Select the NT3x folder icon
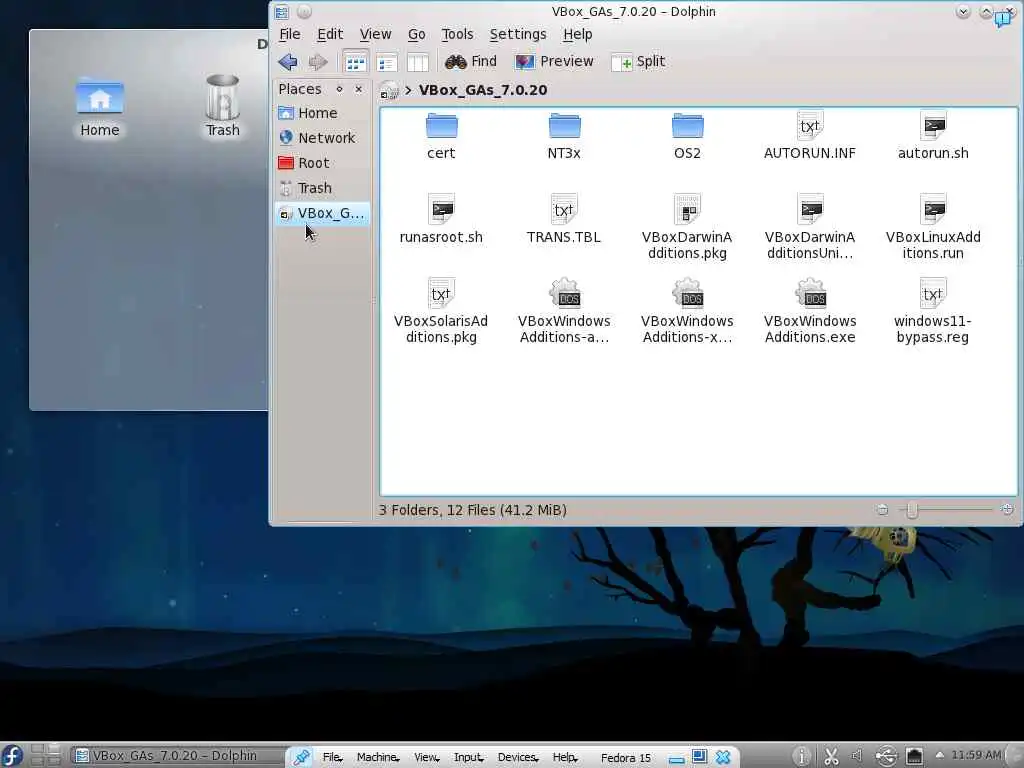The height and width of the screenshot is (768, 1024). point(564,125)
